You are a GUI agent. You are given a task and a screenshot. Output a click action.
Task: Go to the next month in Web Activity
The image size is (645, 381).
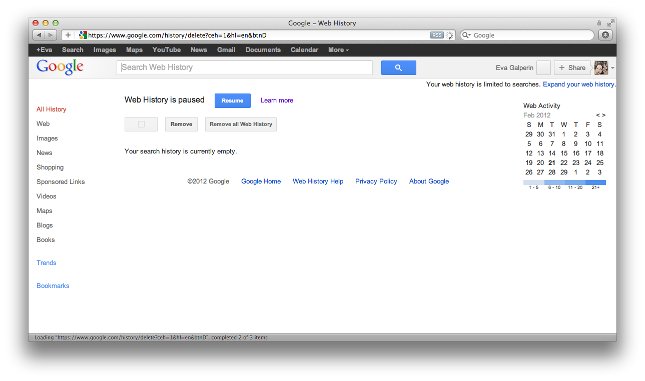(x=603, y=115)
